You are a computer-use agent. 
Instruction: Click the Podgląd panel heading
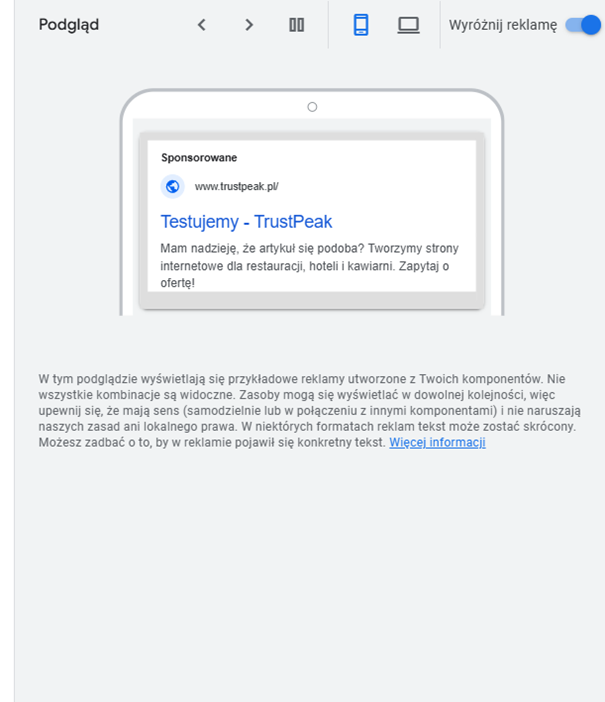[x=69, y=25]
